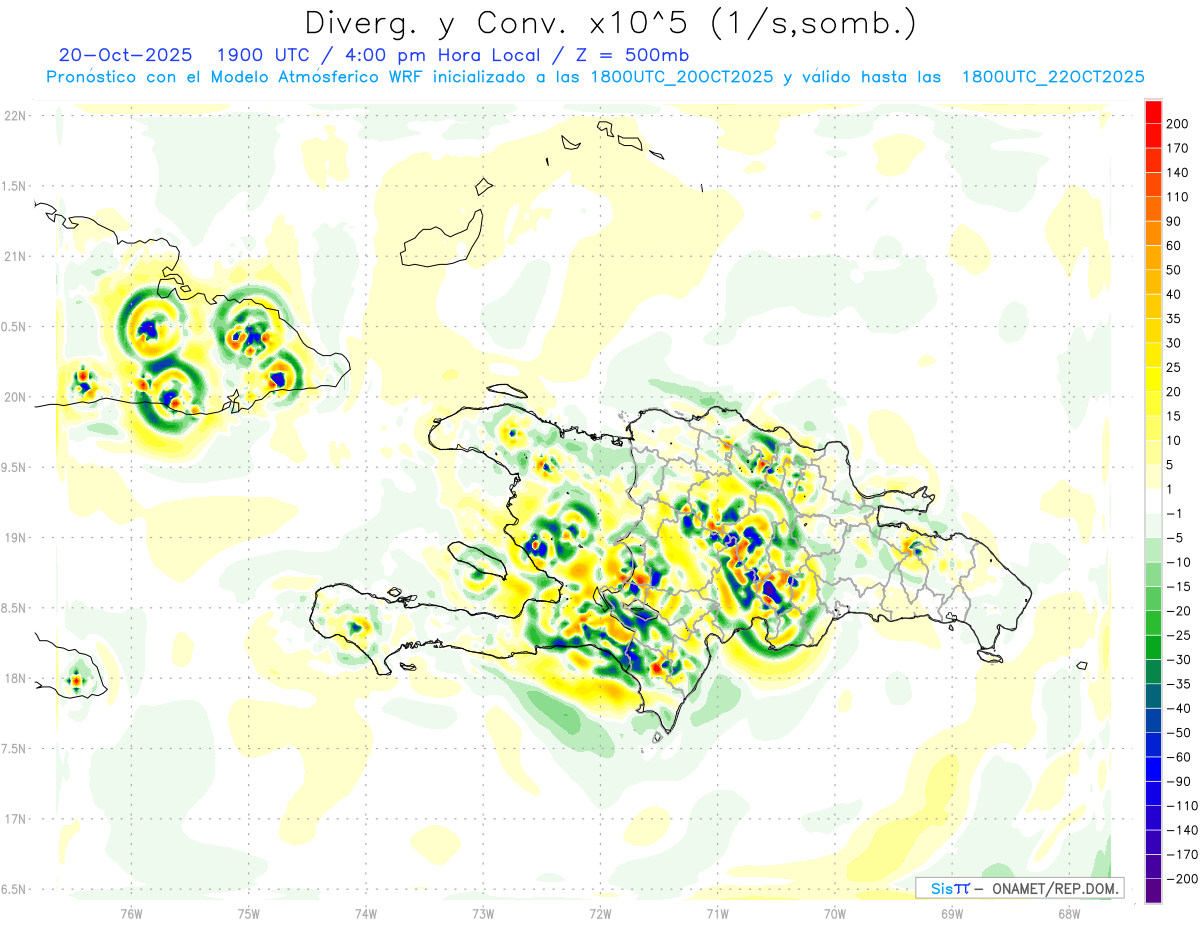Click the '17N' latitude label

(x=16, y=819)
